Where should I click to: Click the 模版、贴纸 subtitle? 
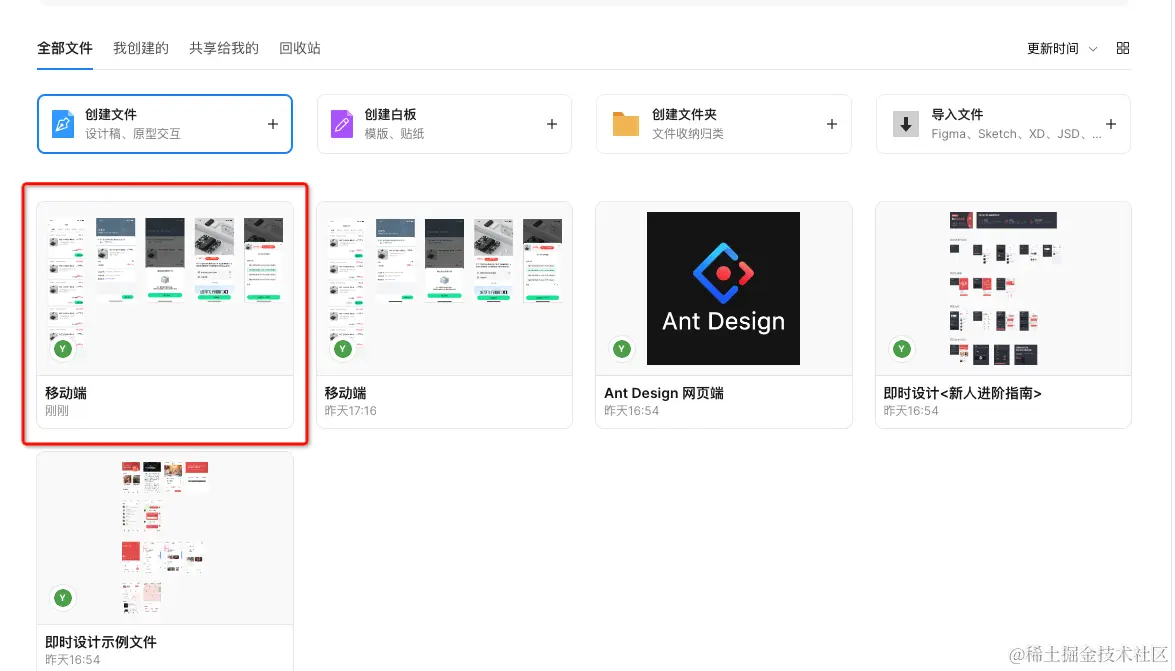click(394, 133)
